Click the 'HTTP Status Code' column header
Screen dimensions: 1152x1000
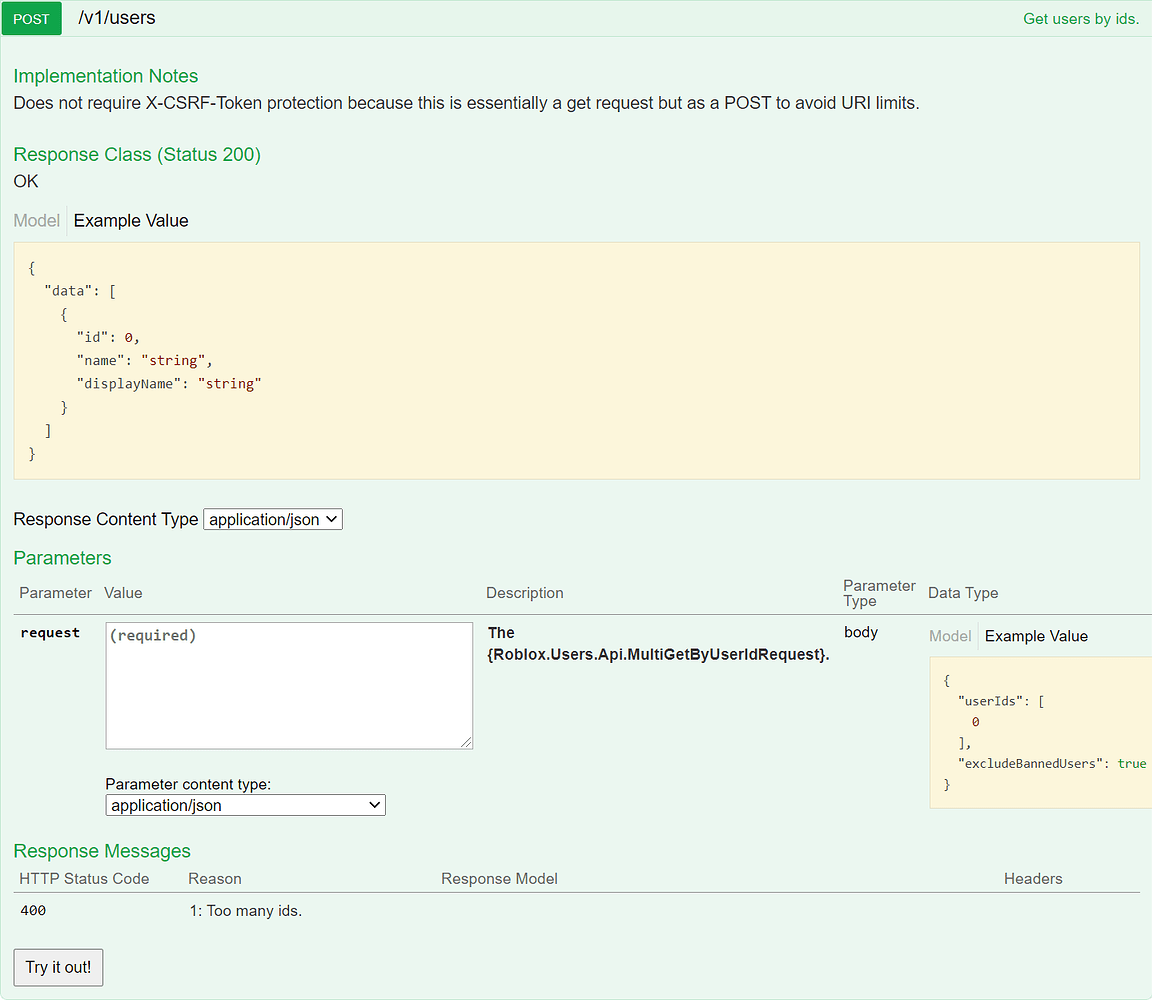(84, 879)
